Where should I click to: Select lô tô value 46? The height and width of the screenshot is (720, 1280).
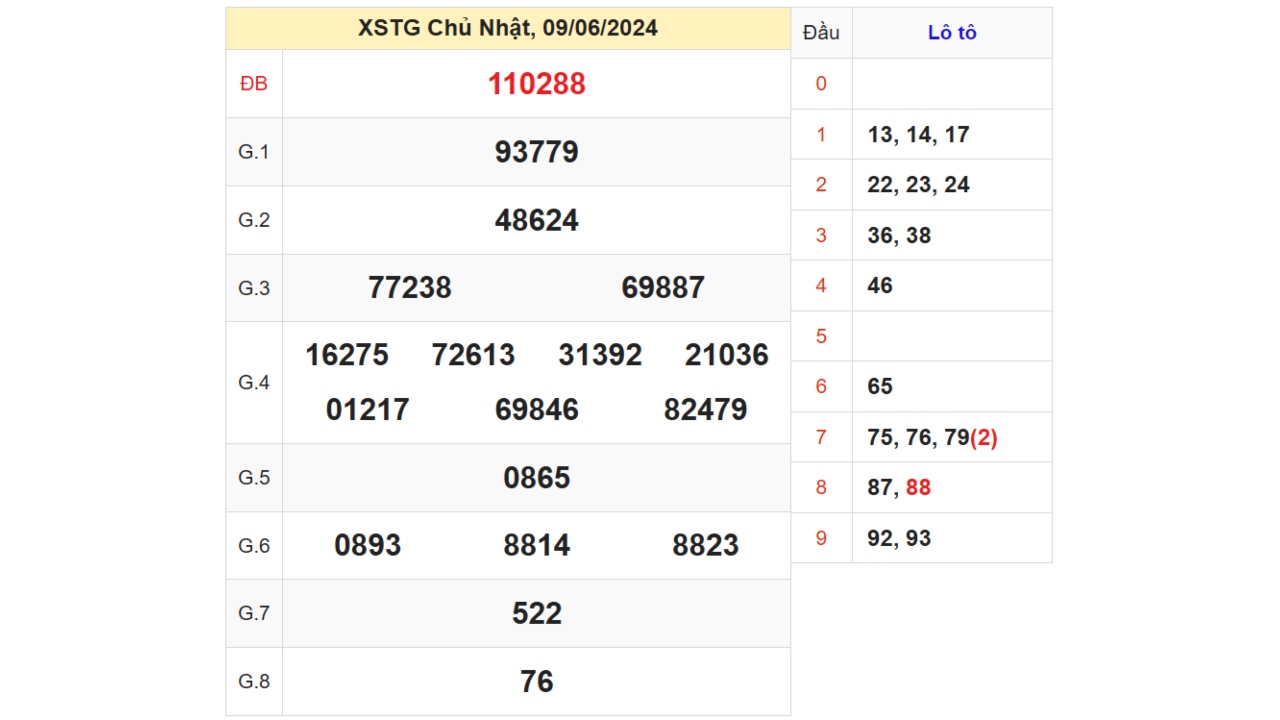[x=880, y=286]
